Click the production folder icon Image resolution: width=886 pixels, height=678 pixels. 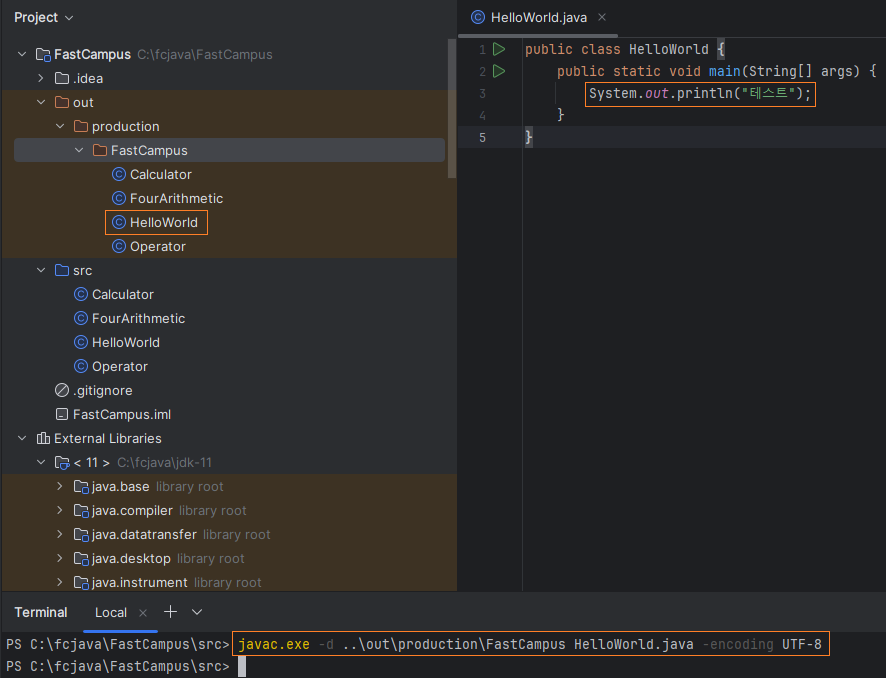pyautogui.click(x=81, y=126)
